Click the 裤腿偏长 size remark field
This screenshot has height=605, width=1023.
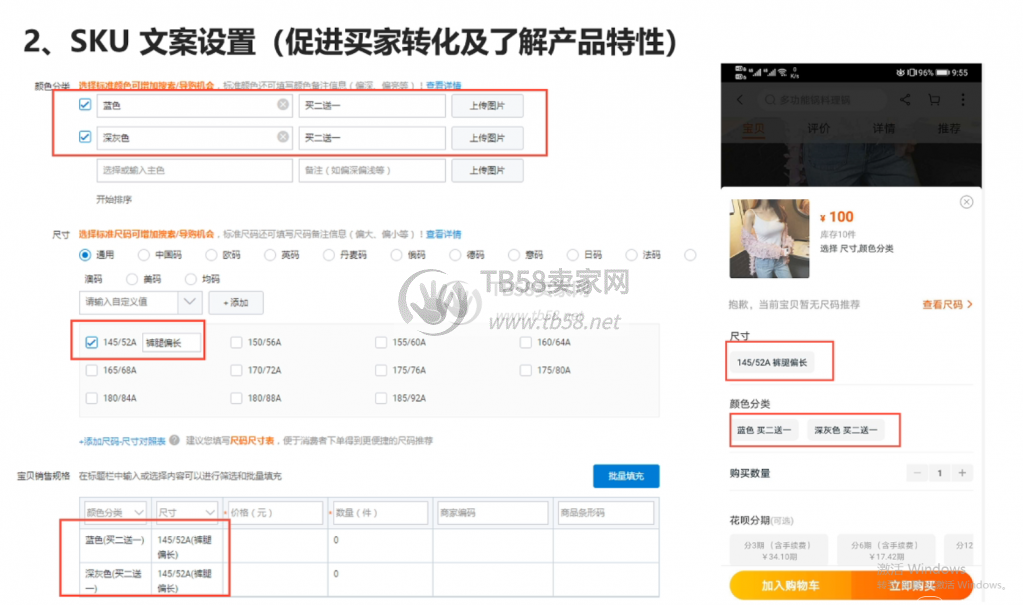(171, 343)
